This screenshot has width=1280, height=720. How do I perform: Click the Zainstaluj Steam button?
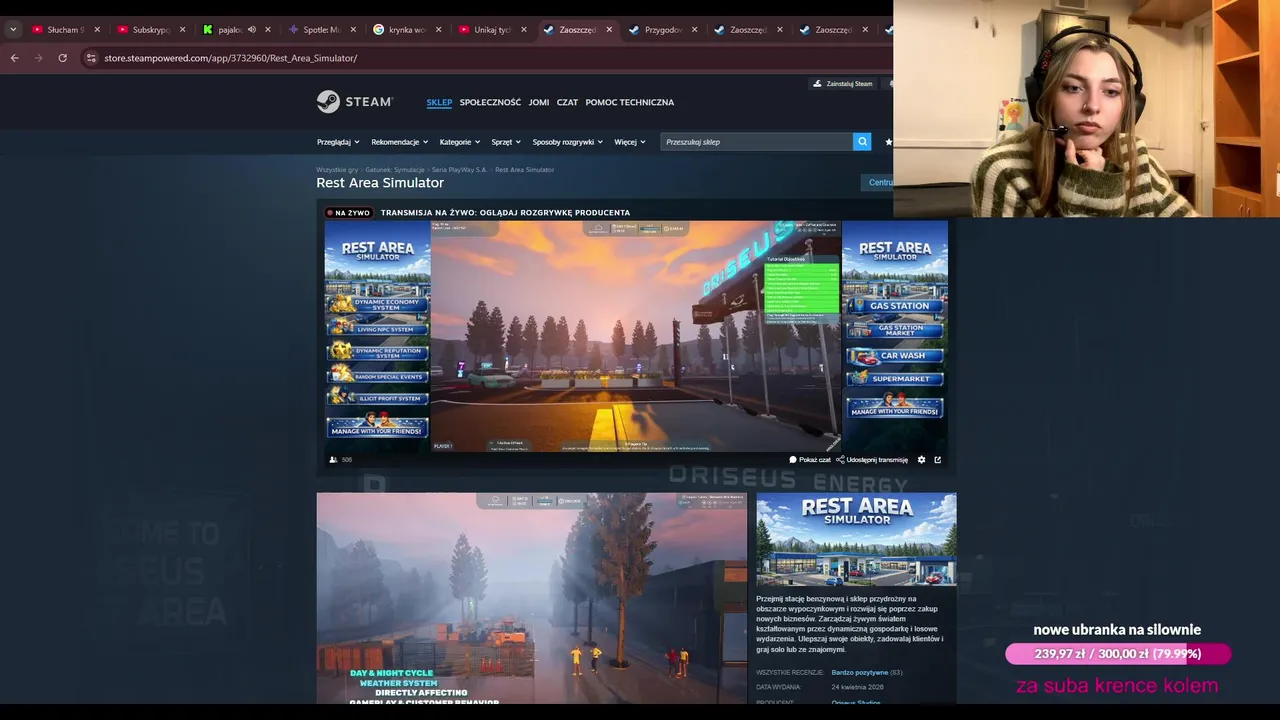(843, 84)
